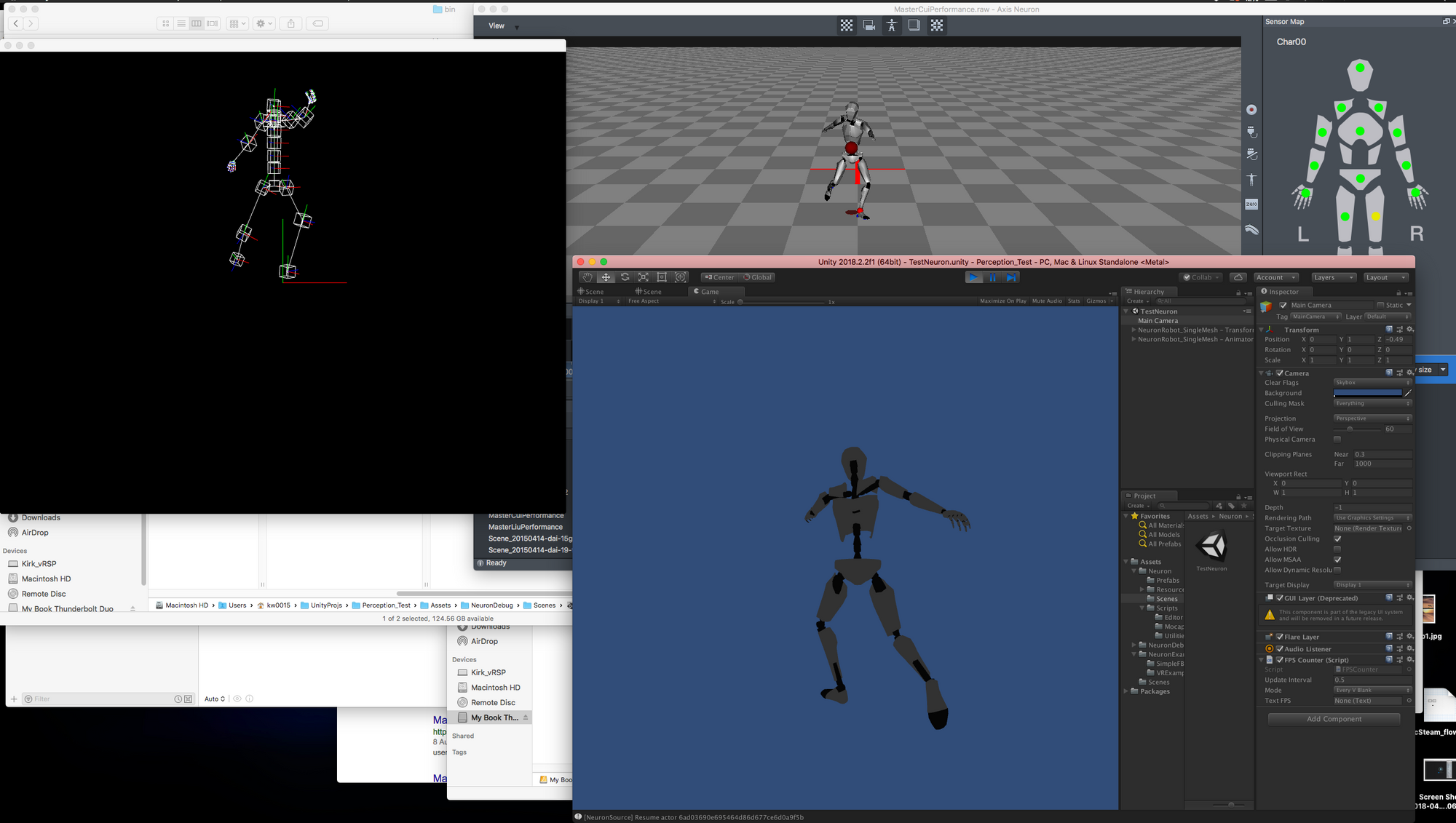Click the disconnect plug icon in Axis Neuron
The width and height of the screenshot is (1456, 823).
click(1251, 154)
